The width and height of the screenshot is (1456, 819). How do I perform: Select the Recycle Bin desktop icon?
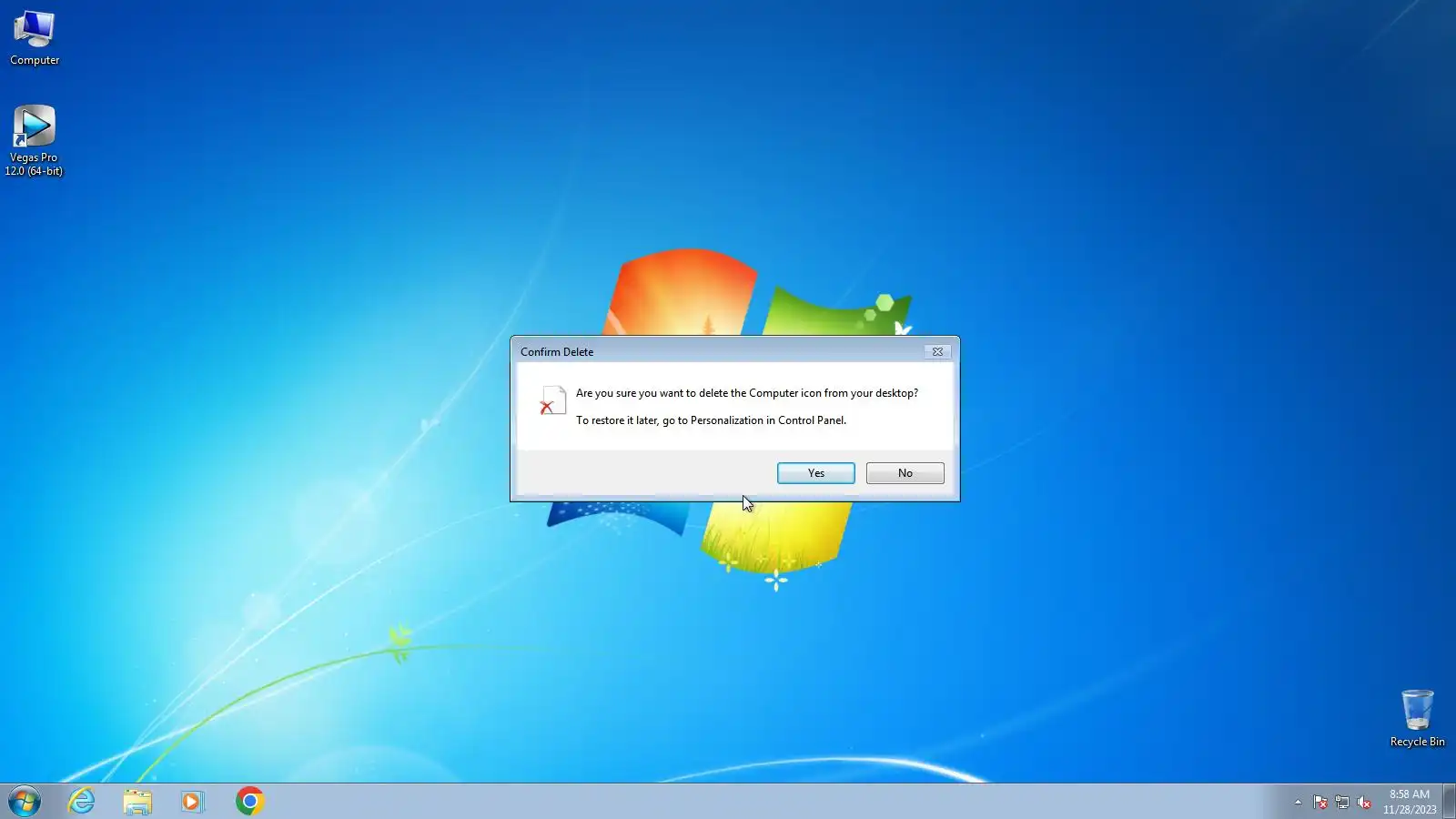(x=1417, y=719)
